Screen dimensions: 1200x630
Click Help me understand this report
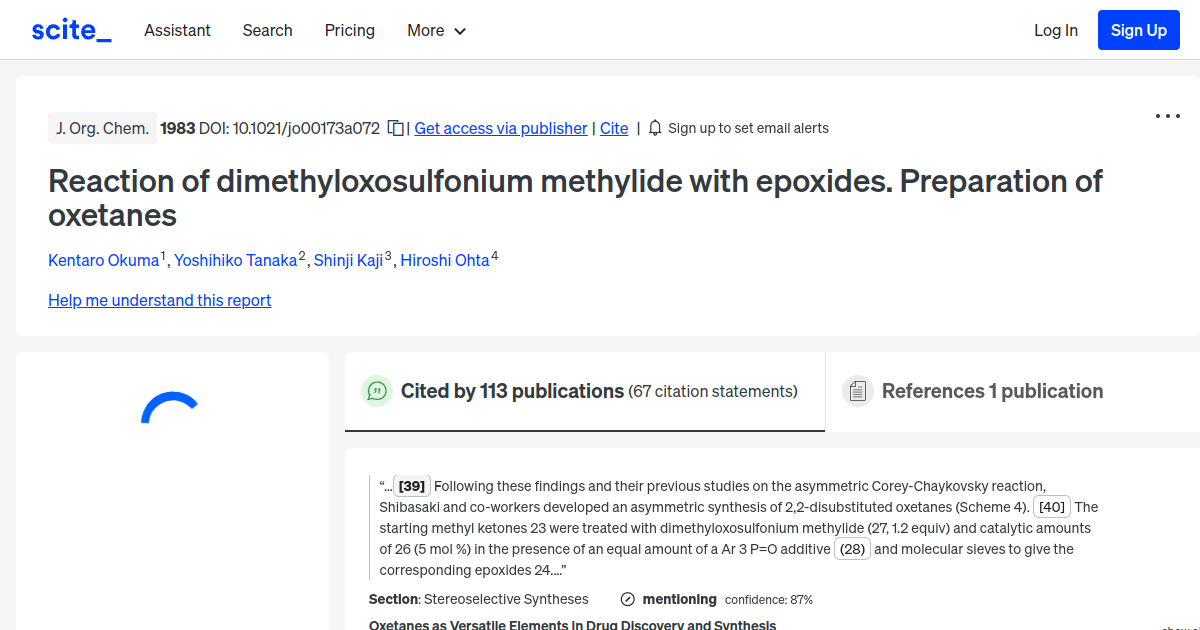(159, 300)
